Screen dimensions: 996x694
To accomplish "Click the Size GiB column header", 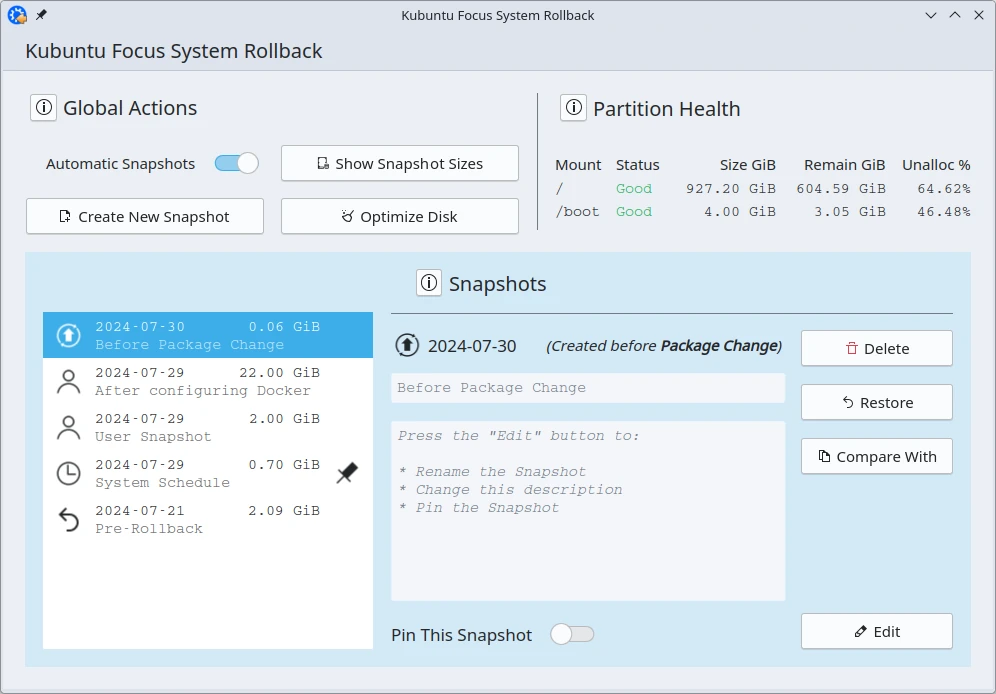I will point(748,165).
